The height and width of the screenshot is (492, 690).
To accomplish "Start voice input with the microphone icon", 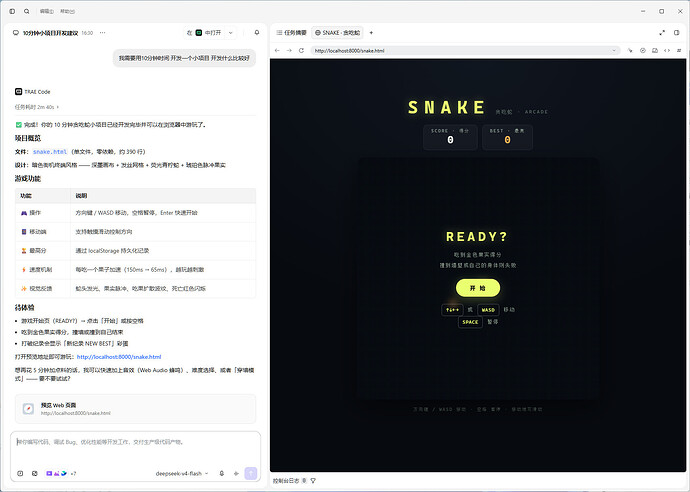I will point(222,474).
